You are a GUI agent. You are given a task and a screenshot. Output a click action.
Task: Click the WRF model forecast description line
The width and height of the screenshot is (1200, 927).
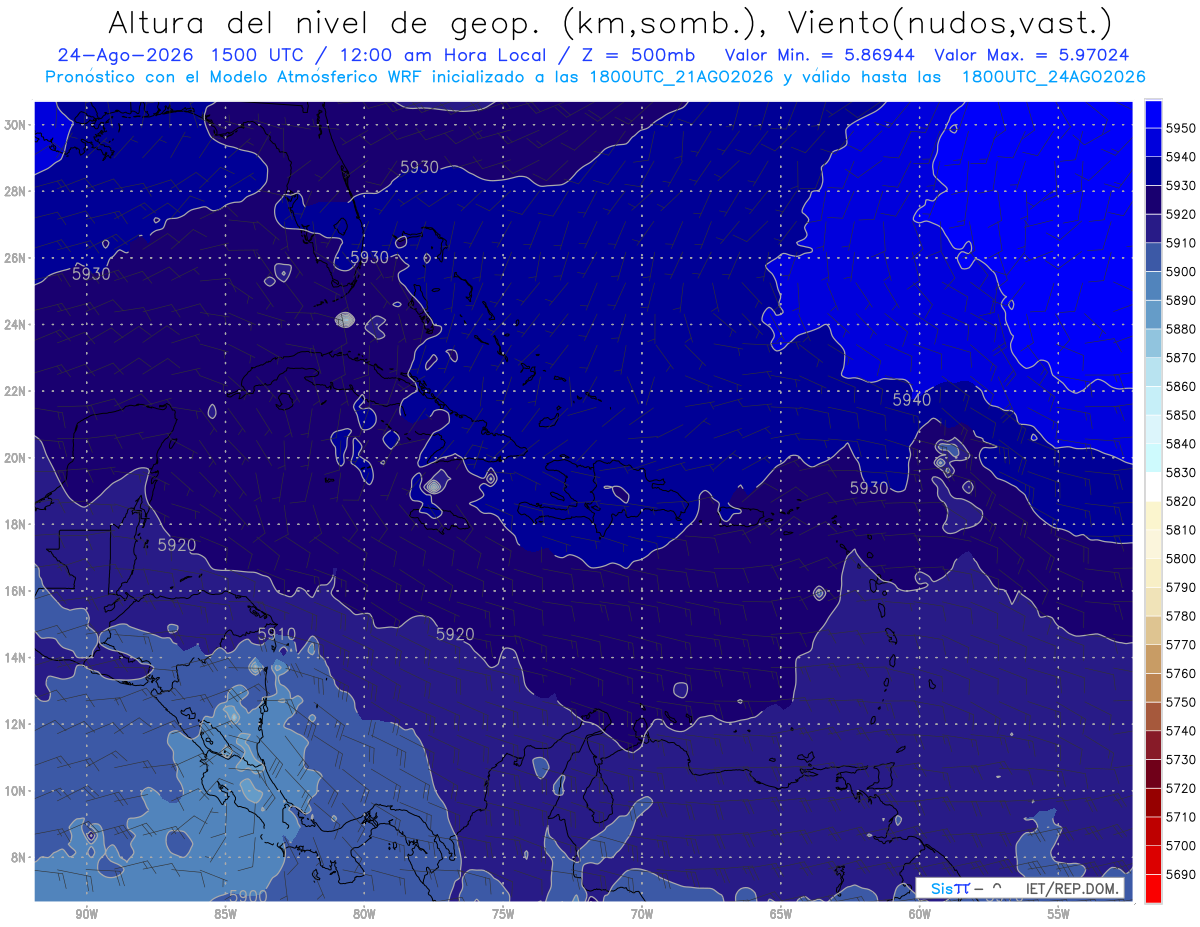click(595, 76)
